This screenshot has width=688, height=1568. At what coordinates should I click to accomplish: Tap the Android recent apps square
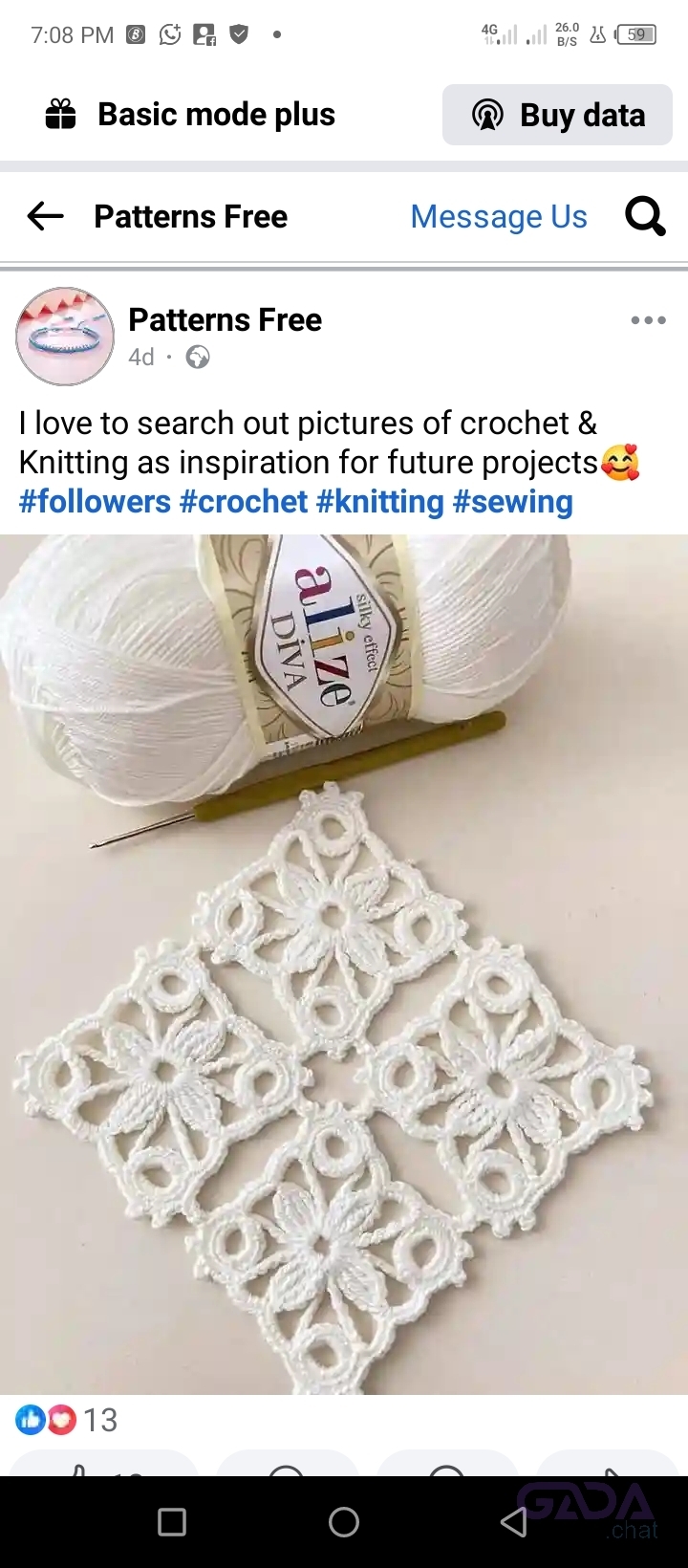click(x=172, y=1522)
